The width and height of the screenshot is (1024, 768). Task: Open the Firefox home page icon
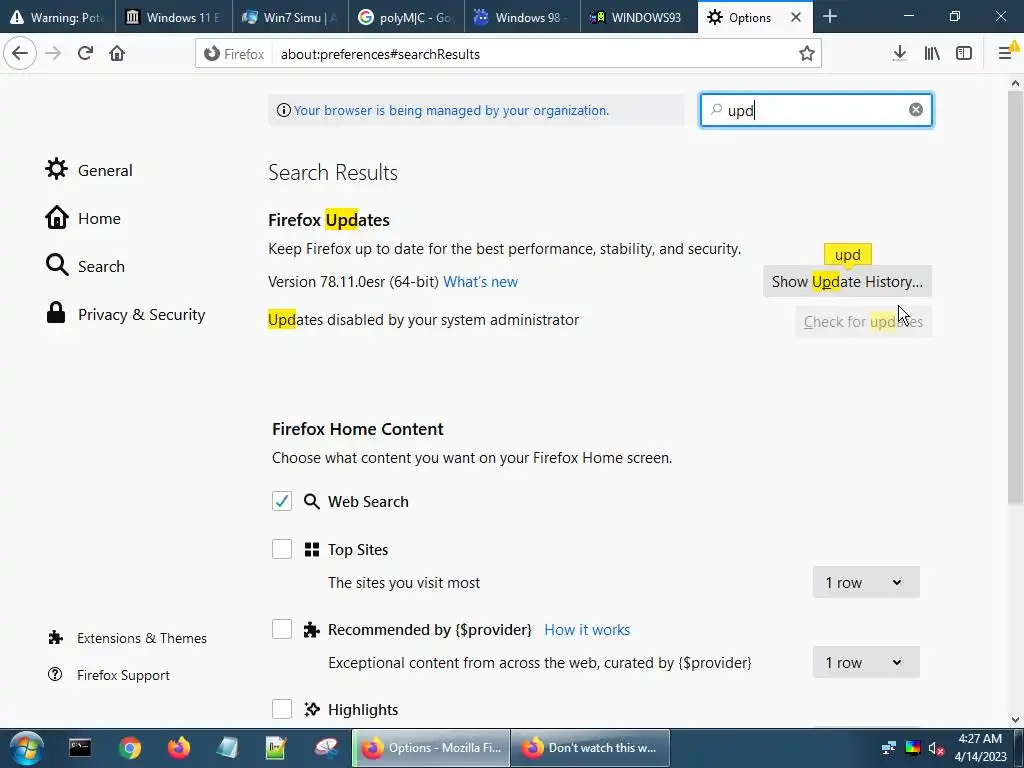coord(117,54)
